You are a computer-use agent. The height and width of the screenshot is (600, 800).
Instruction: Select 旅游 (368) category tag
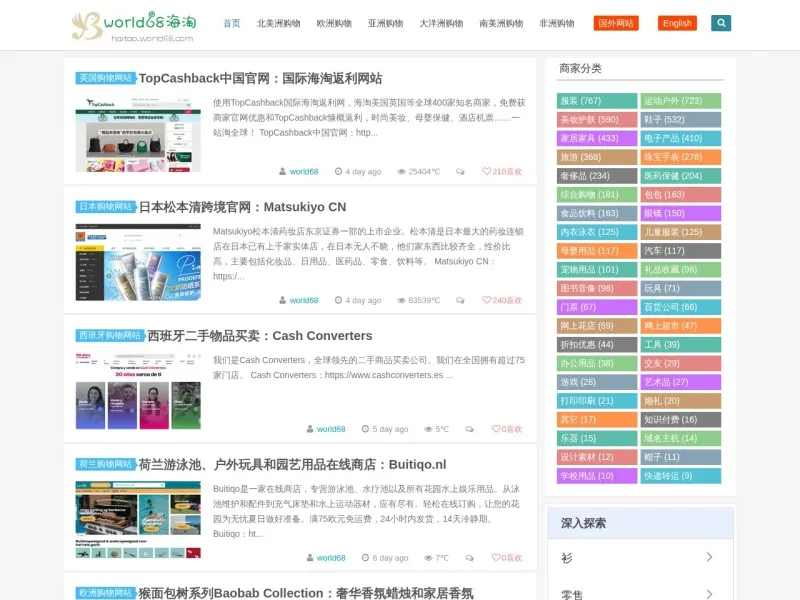(597, 157)
